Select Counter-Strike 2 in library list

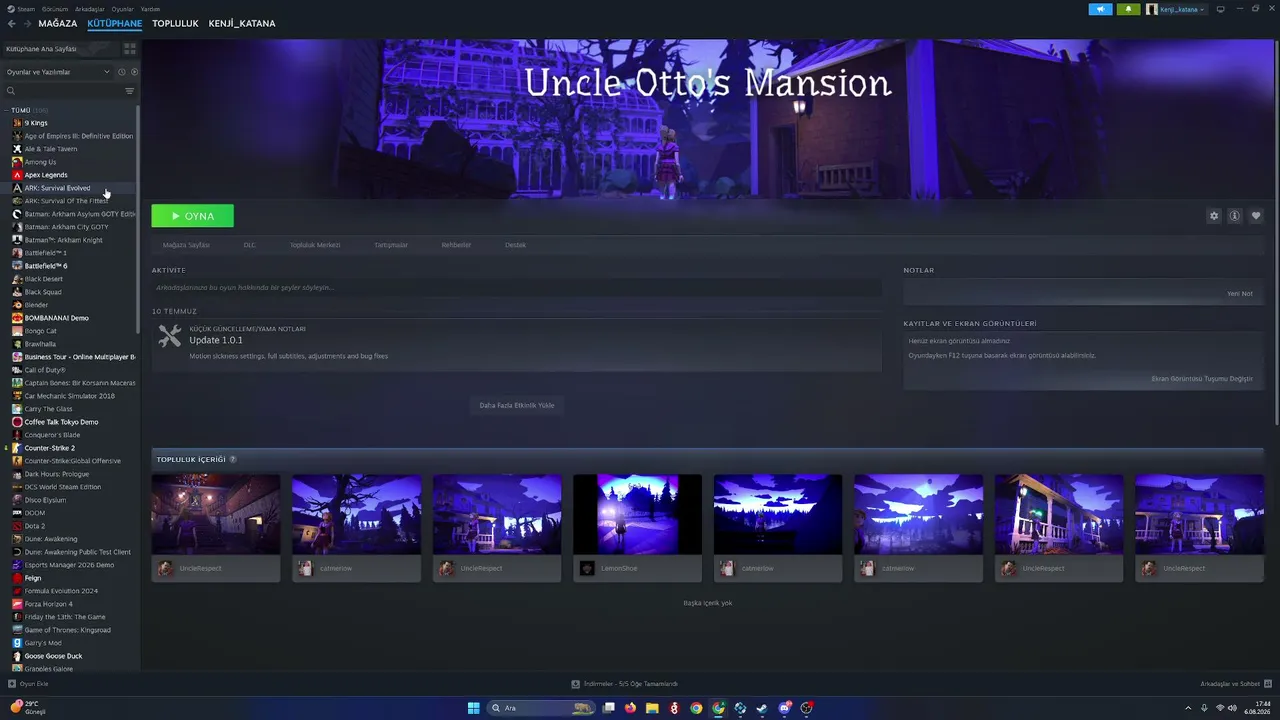tap(50, 448)
